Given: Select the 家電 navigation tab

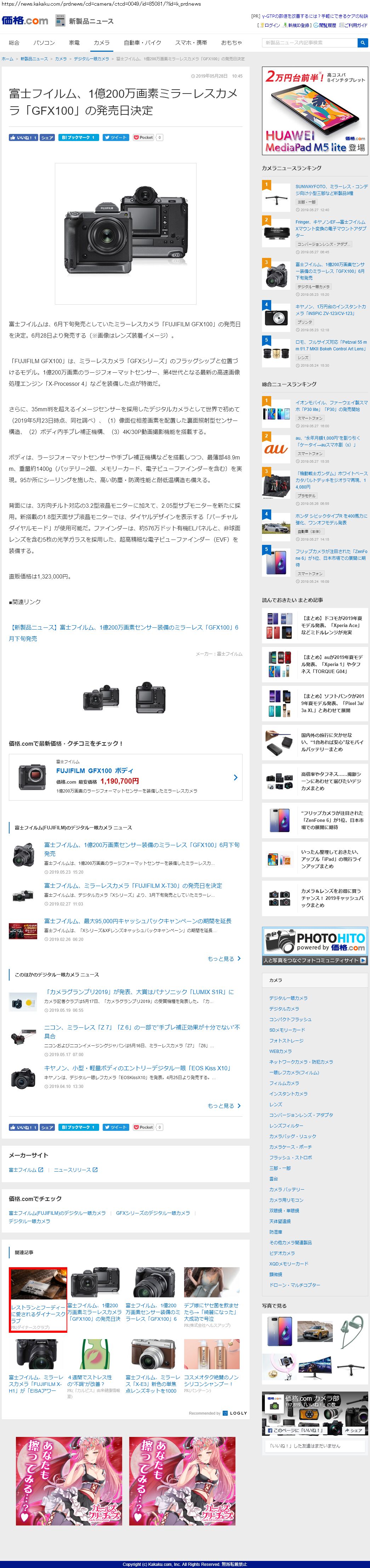Looking at the screenshot, I should point(74,43).
